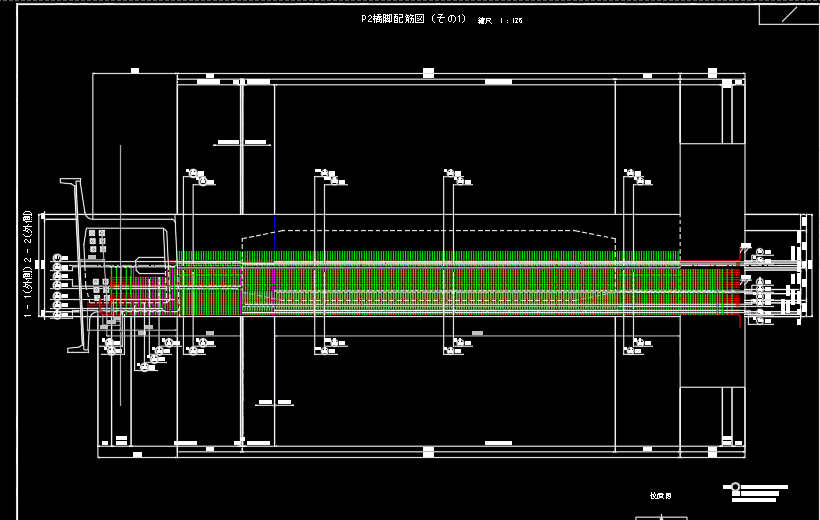The height and width of the screenshot is (520, 820).
Task: Click the second upper rebar callout circle from left
Action: 333,182
